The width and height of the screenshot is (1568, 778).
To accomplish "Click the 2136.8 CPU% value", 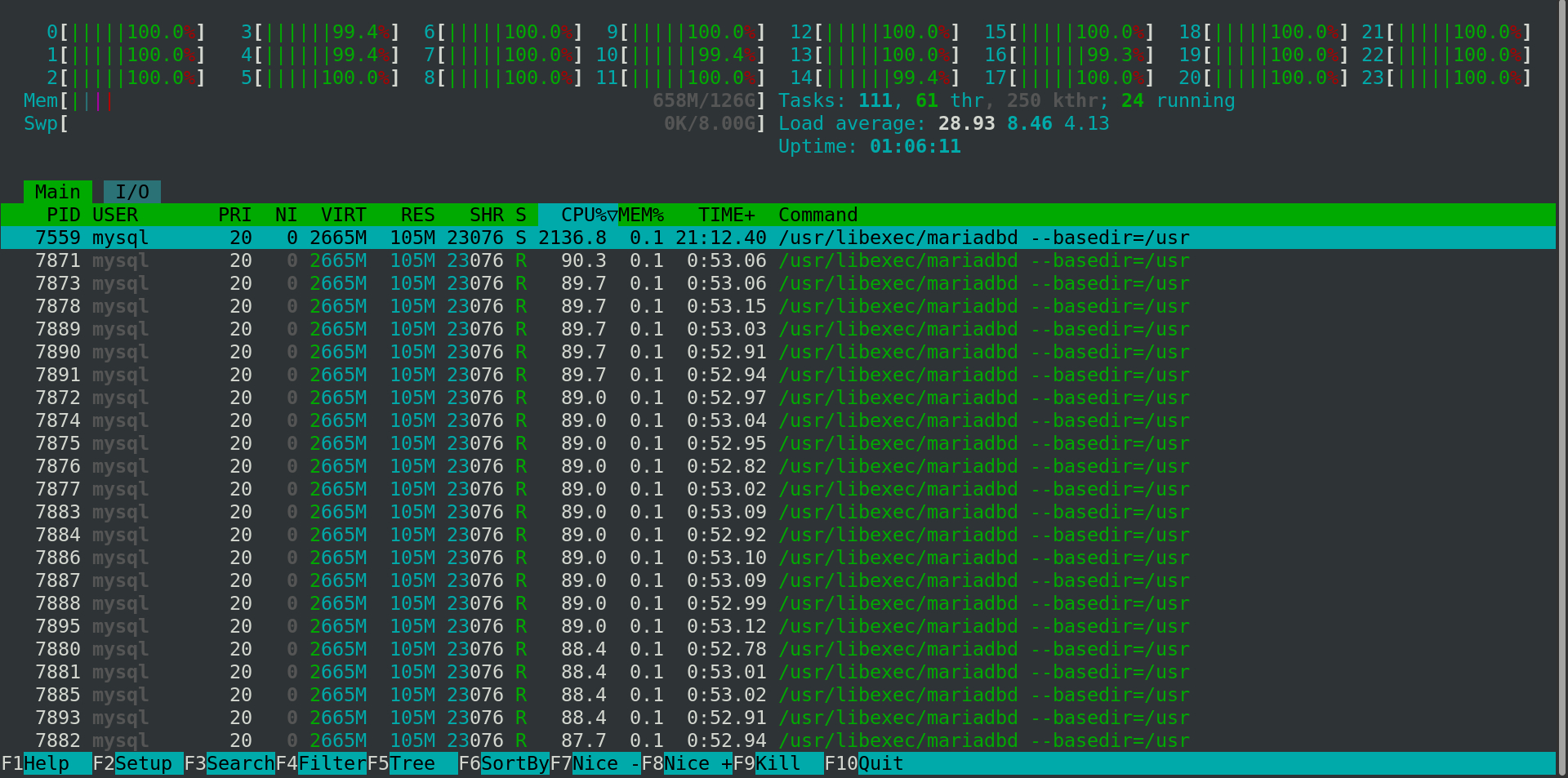I will (572, 238).
